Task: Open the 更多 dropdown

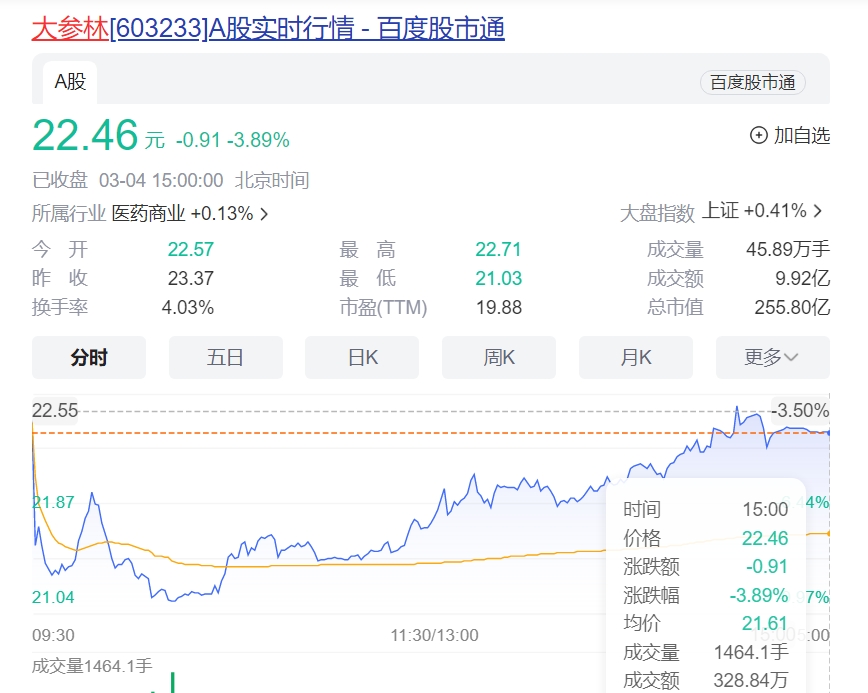Action: click(x=772, y=358)
